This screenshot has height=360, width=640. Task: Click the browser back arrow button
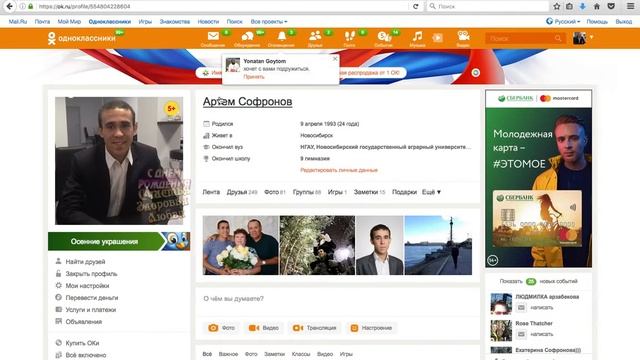click(x=9, y=7)
